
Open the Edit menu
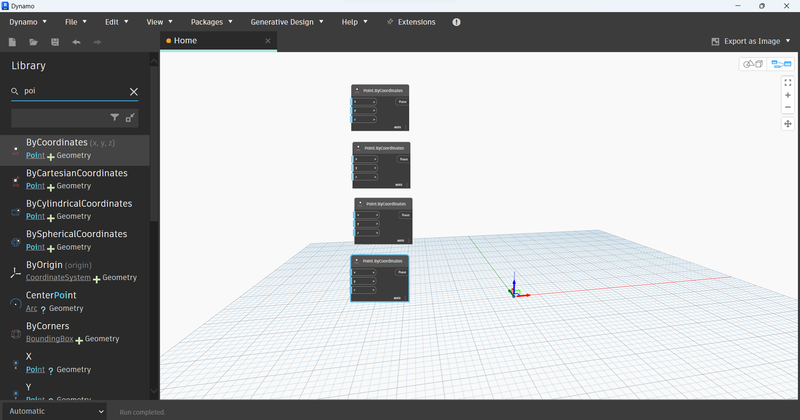pyautogui.click(x=116, y=22)
